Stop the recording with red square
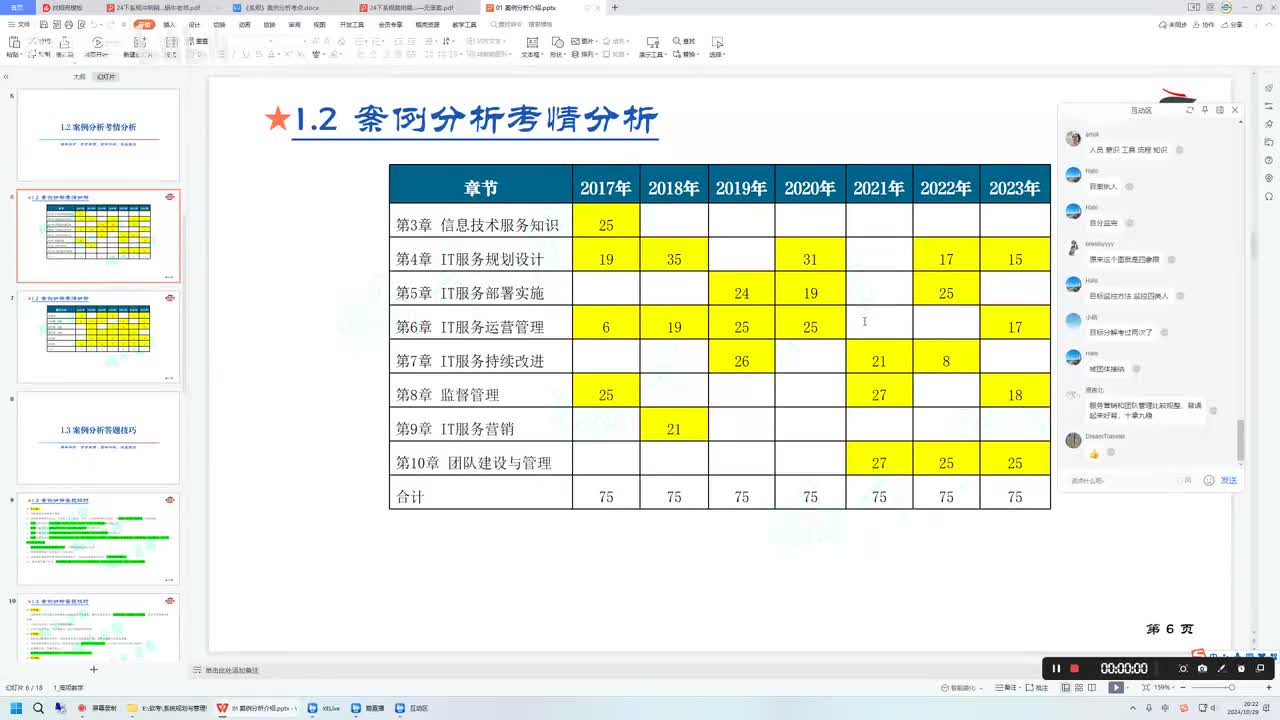The width and height of the screenshot is (1280, 720). click(x=1075, y=668)
